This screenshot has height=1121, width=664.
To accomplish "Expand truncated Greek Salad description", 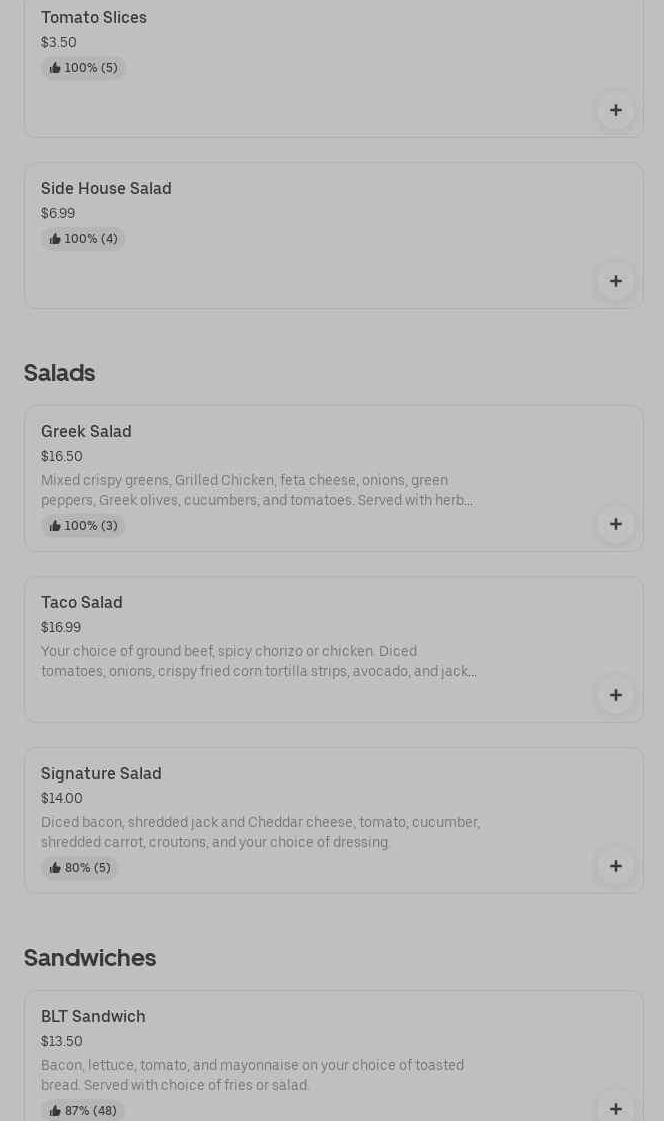I will pos(257,491).
